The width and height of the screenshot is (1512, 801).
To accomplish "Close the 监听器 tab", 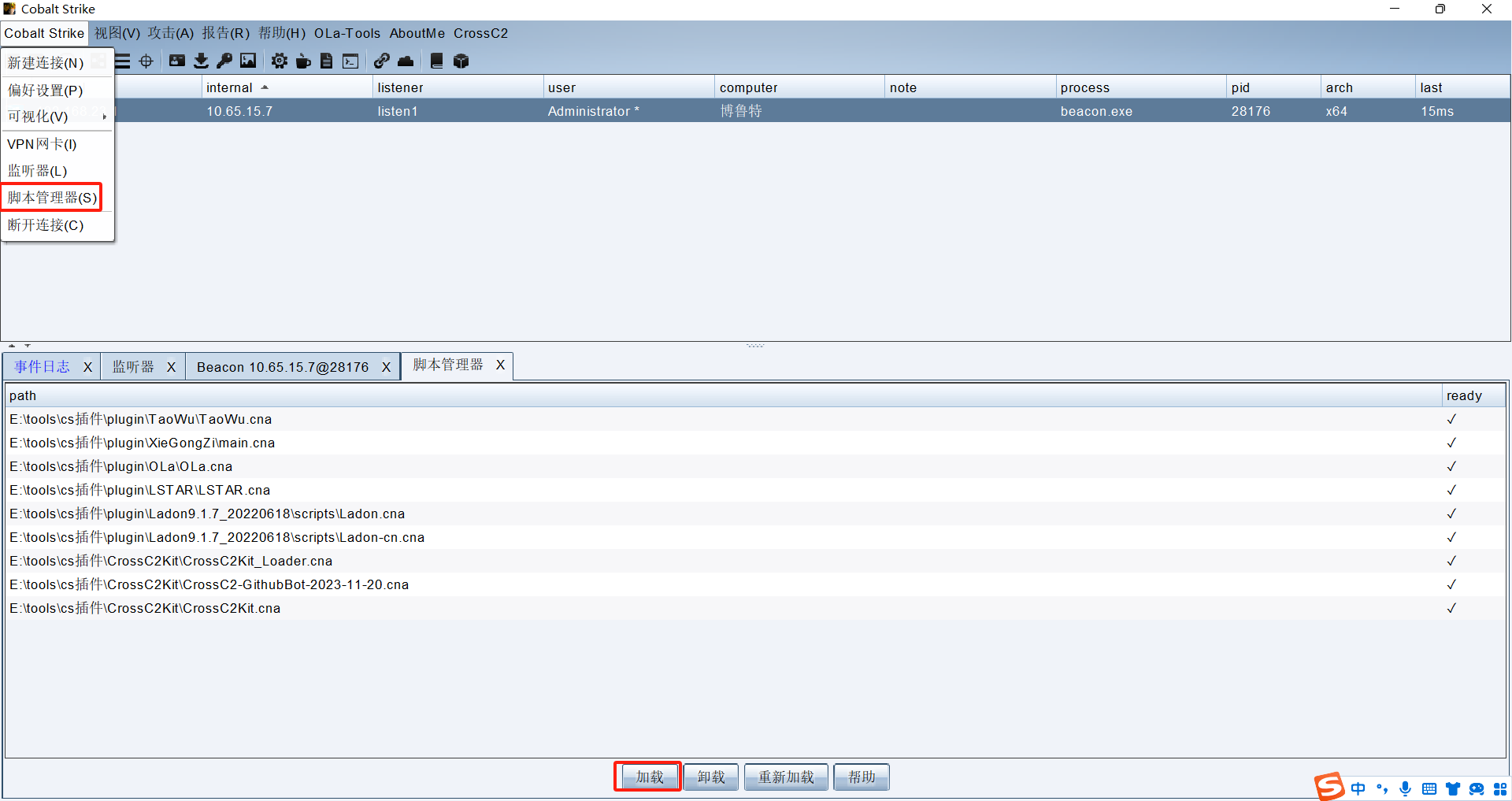I will point(171,367).
